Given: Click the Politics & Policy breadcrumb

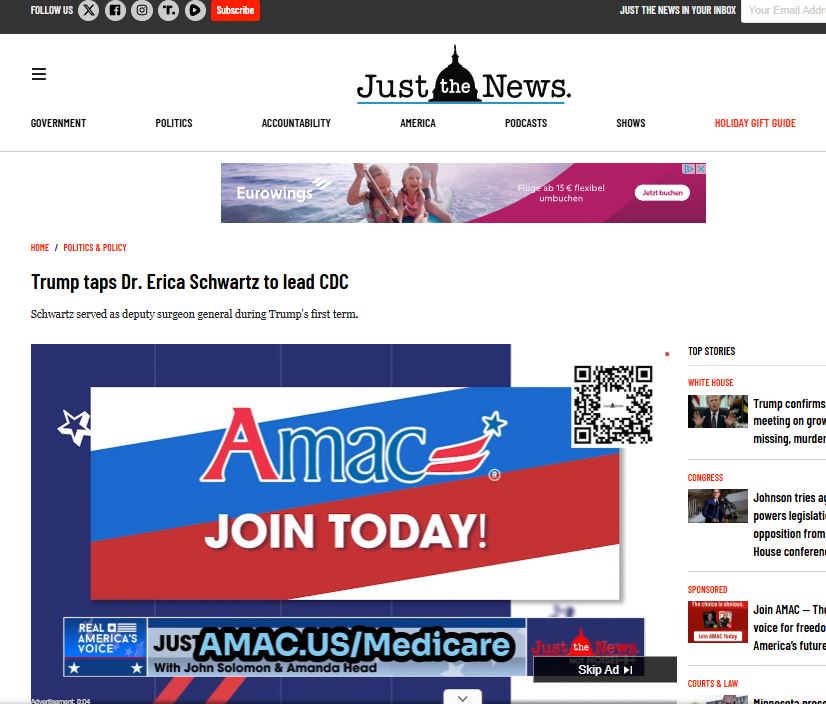Looking at the screenshot, I should click(95, 247).
